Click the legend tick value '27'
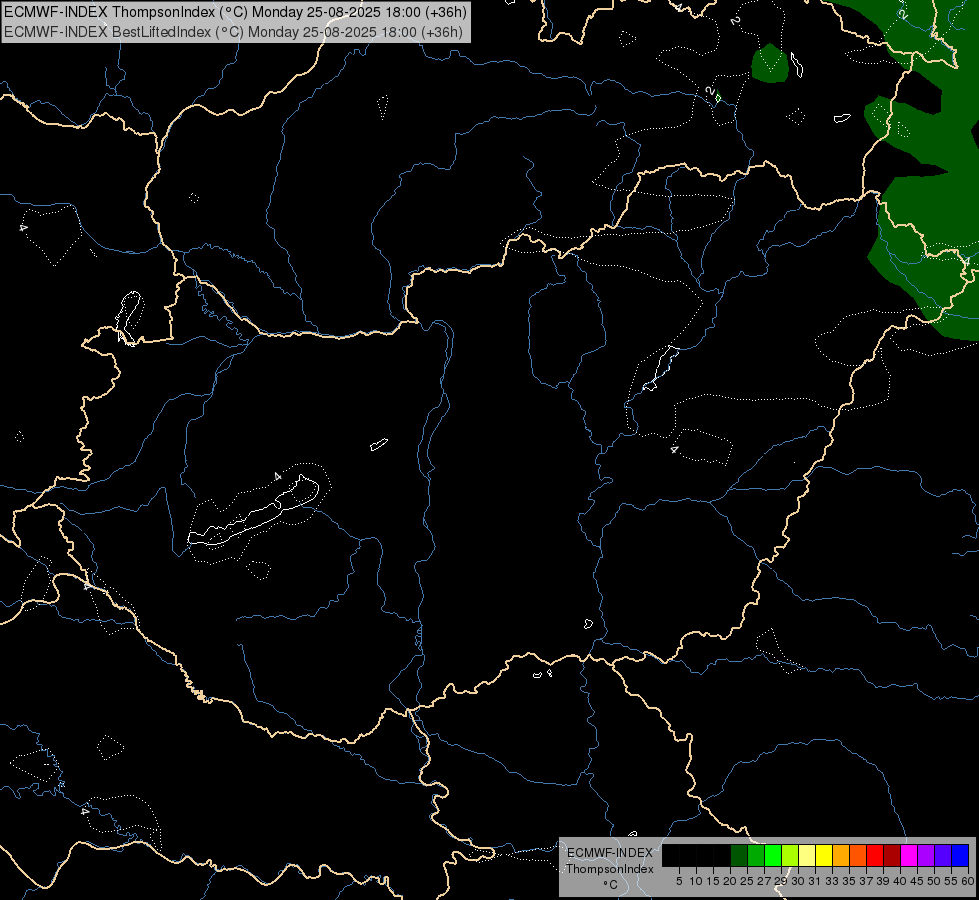Screen dimensions: 979x900 click(x=764, y=881)
